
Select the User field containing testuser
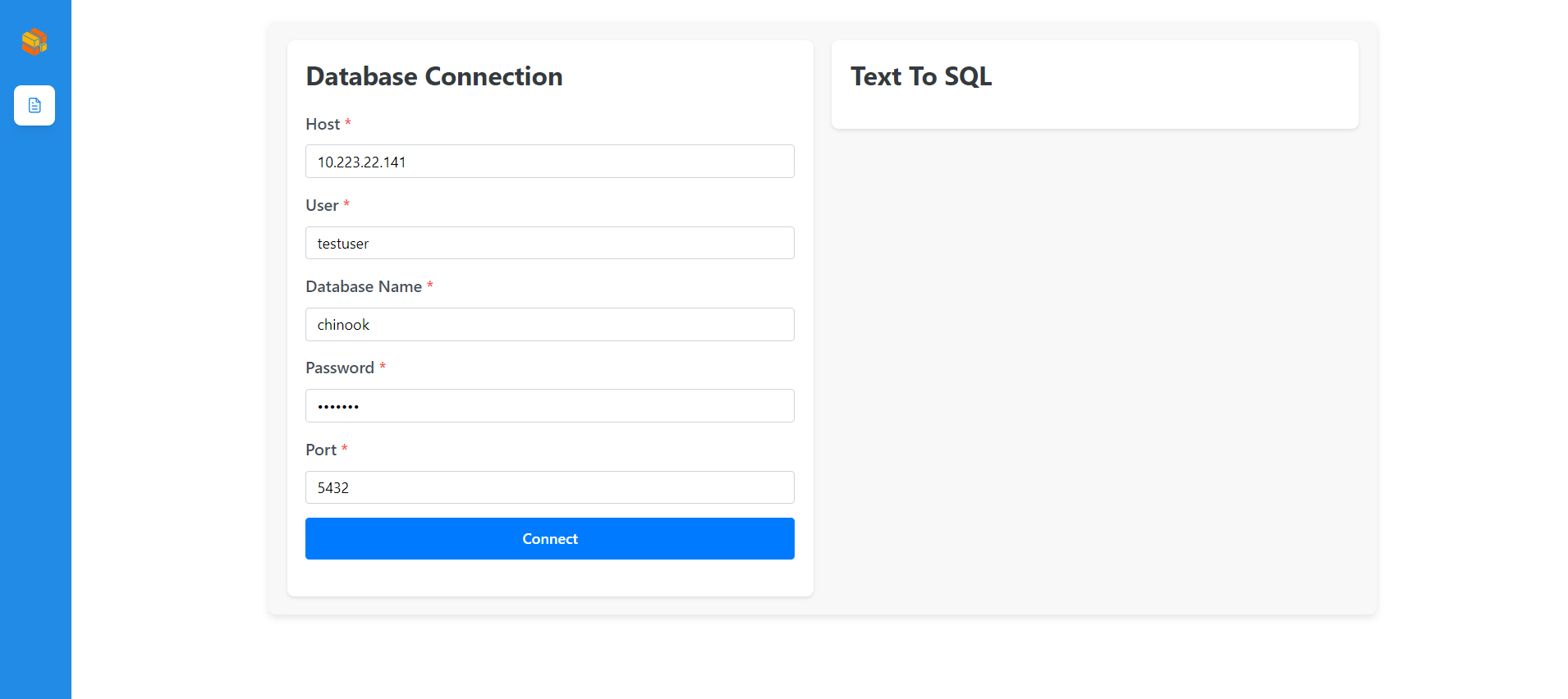pyautogui.click(x=549, y=243)
